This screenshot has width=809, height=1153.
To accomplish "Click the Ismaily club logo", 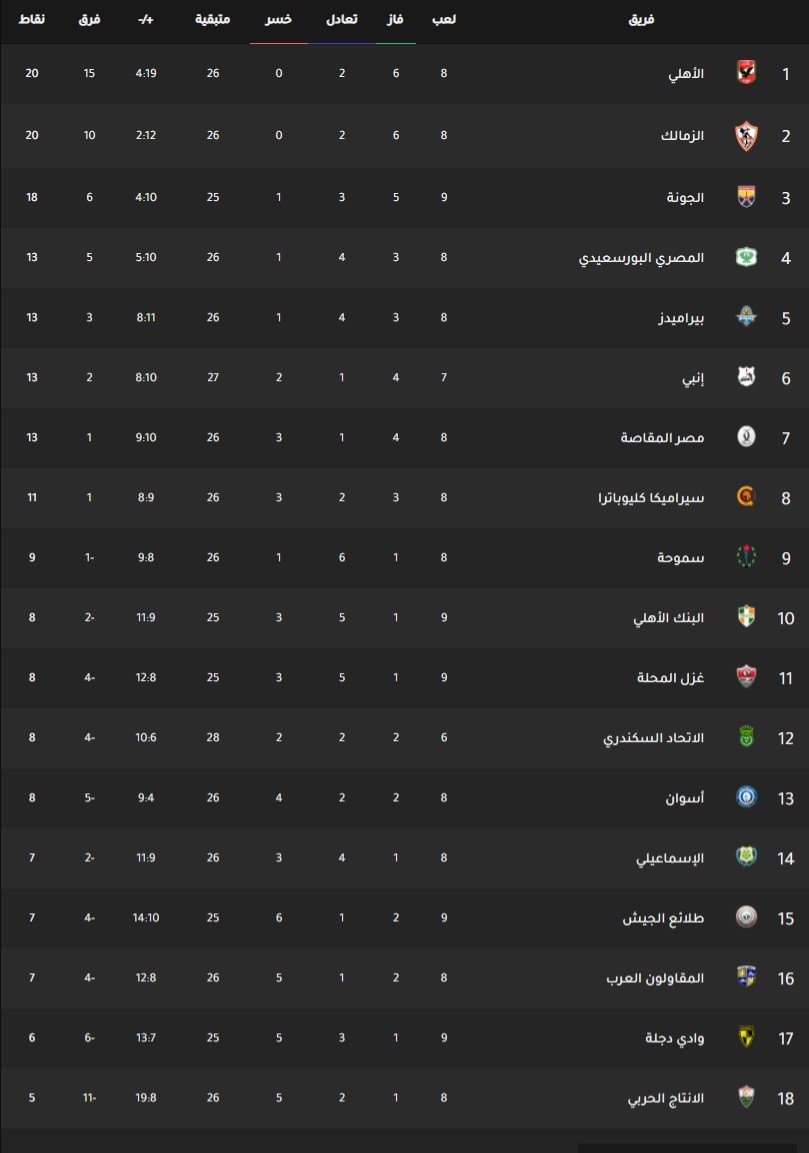I will [746, 857].
